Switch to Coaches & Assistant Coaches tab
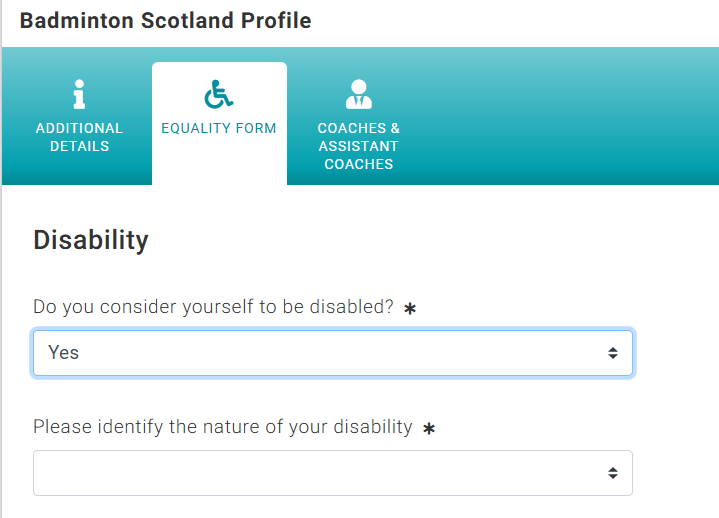 tap(359, 124)
